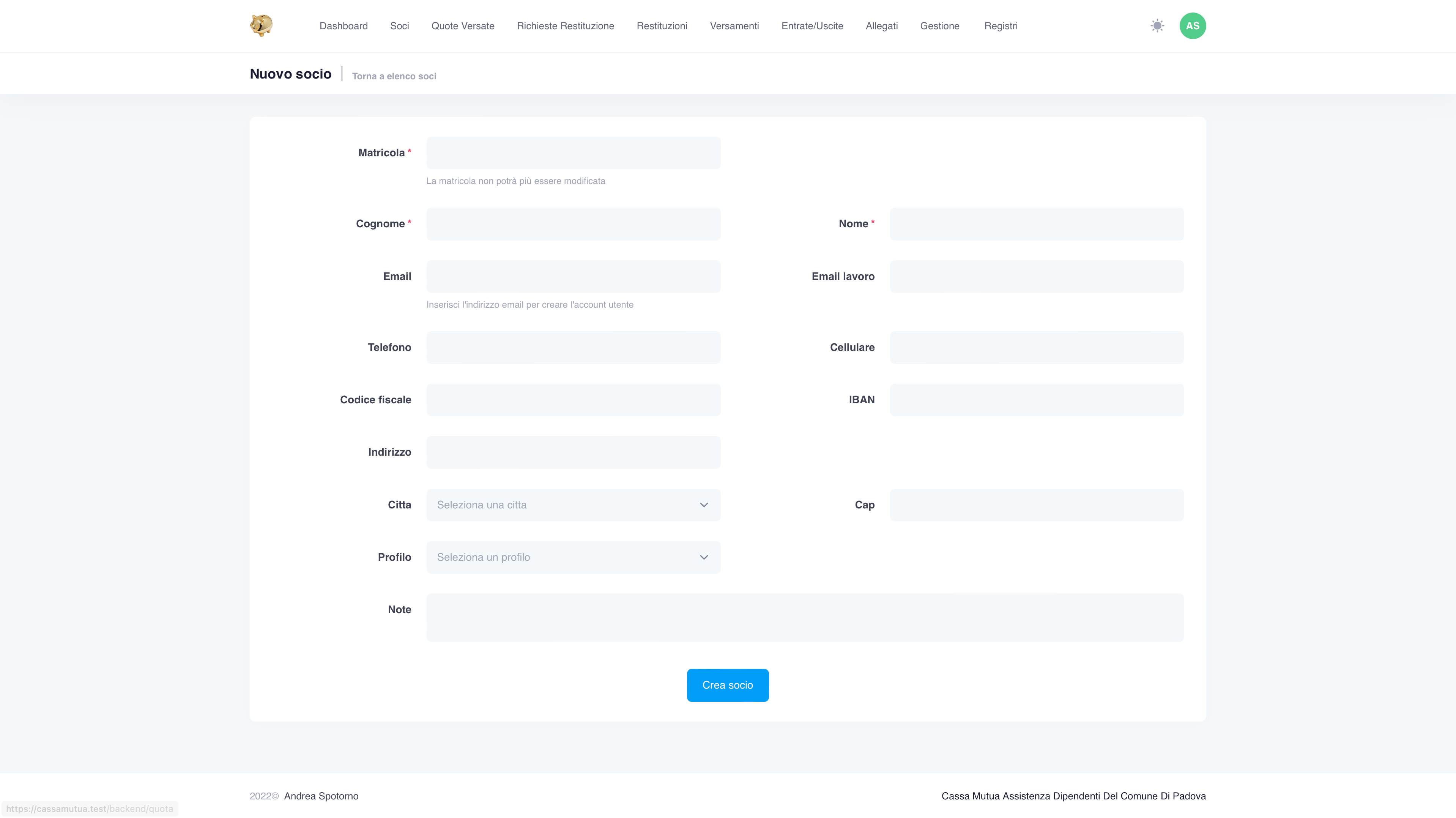Screen dimensions: 1456x818
Task: Follow the Torna a elenco soci link
Action: click(394, 76)
